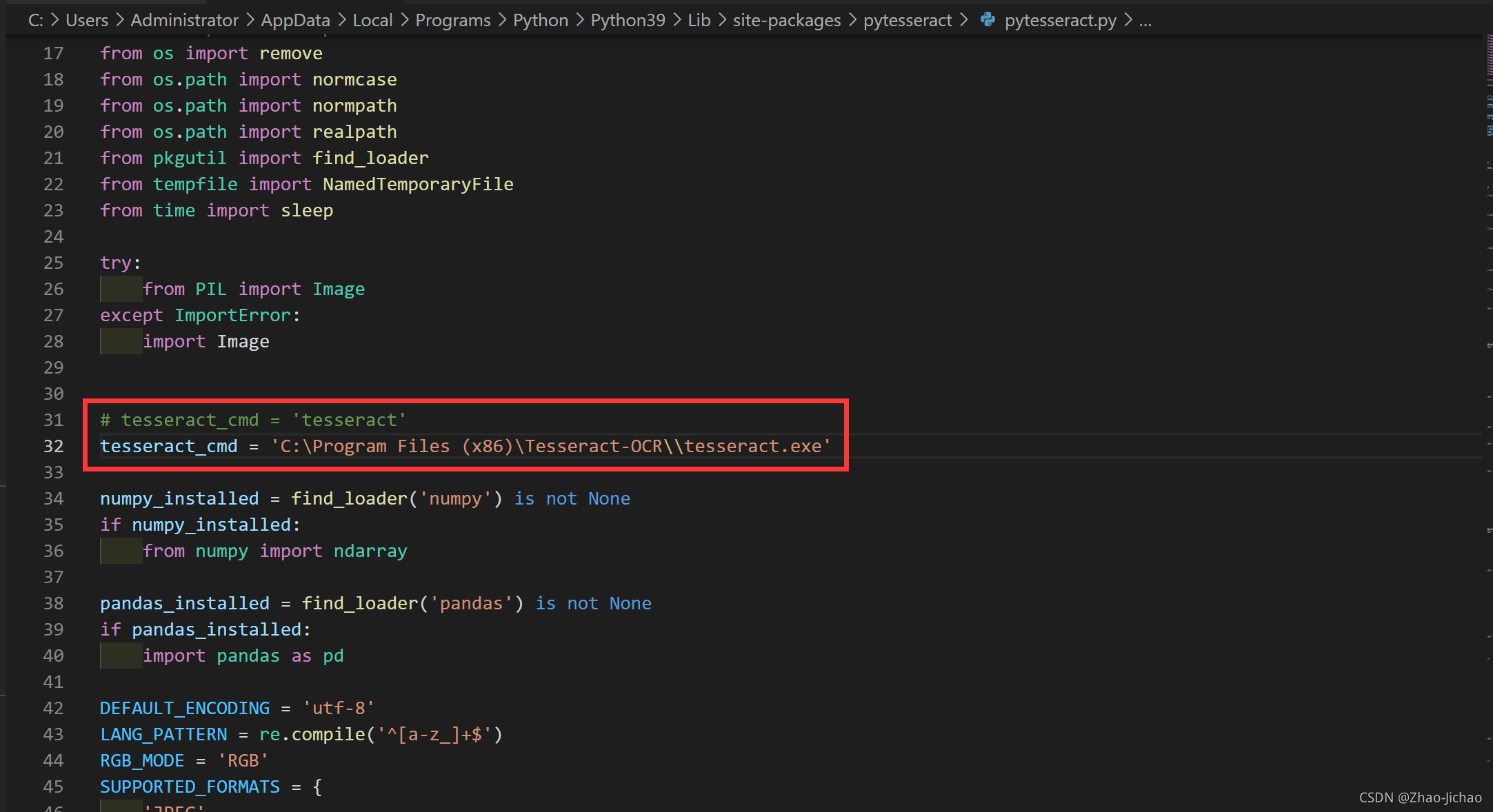Click the Python file icon in breadcrumb
This screenshot has height=812, width=1493.
988,20
